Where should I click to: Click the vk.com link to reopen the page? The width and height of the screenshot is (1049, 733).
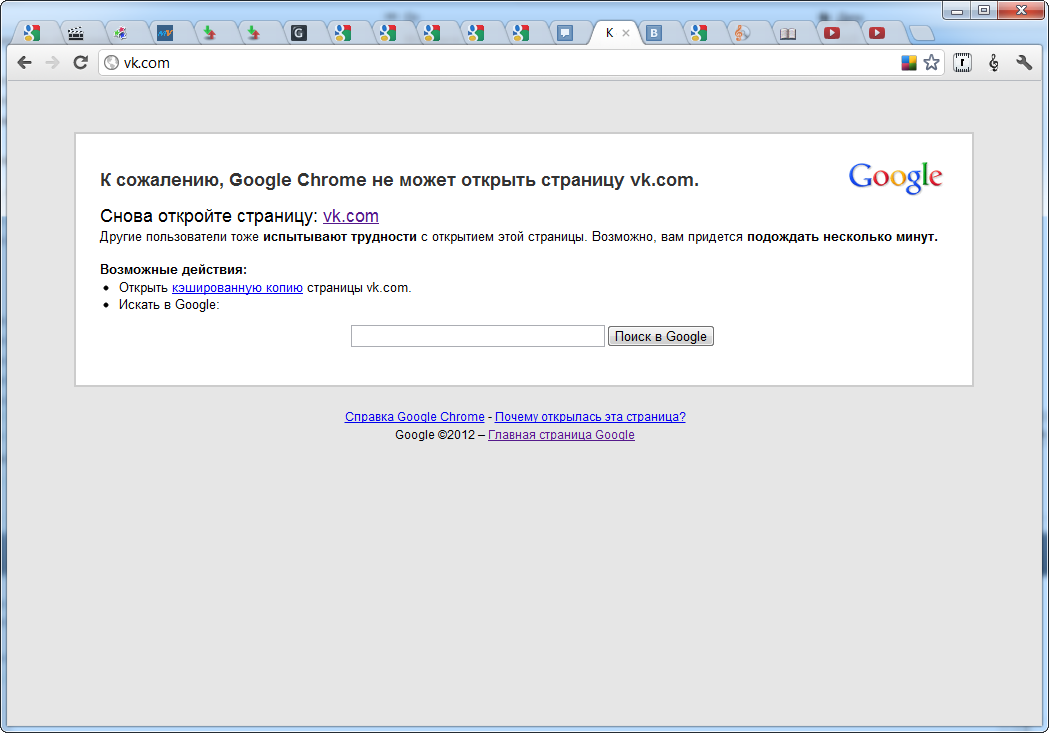click(x=351, y=216)
